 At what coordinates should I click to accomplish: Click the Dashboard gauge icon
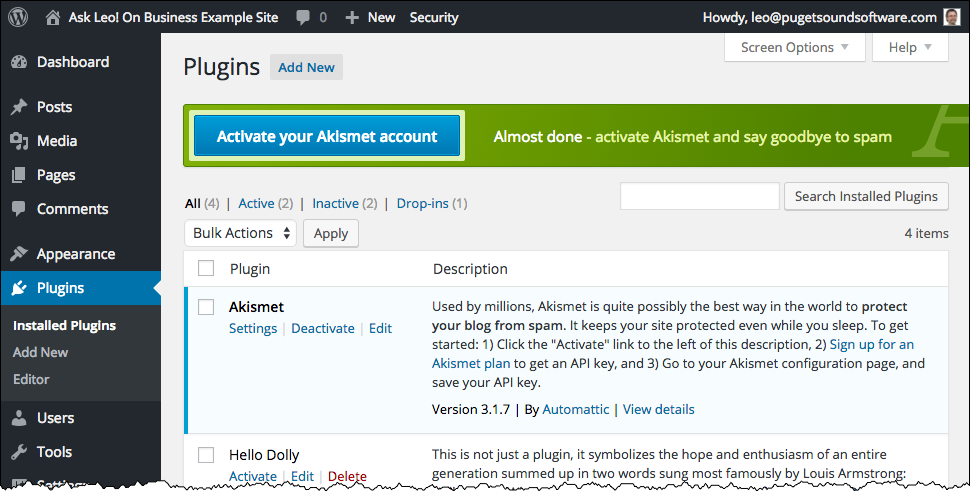tap(19, 62)
